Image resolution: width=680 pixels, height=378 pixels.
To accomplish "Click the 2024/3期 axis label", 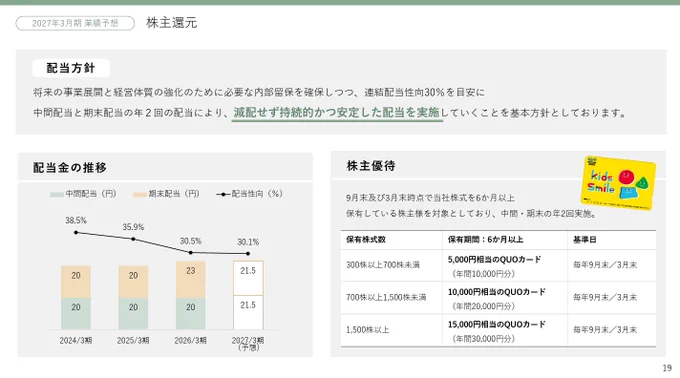I will [x=76, y=340].
